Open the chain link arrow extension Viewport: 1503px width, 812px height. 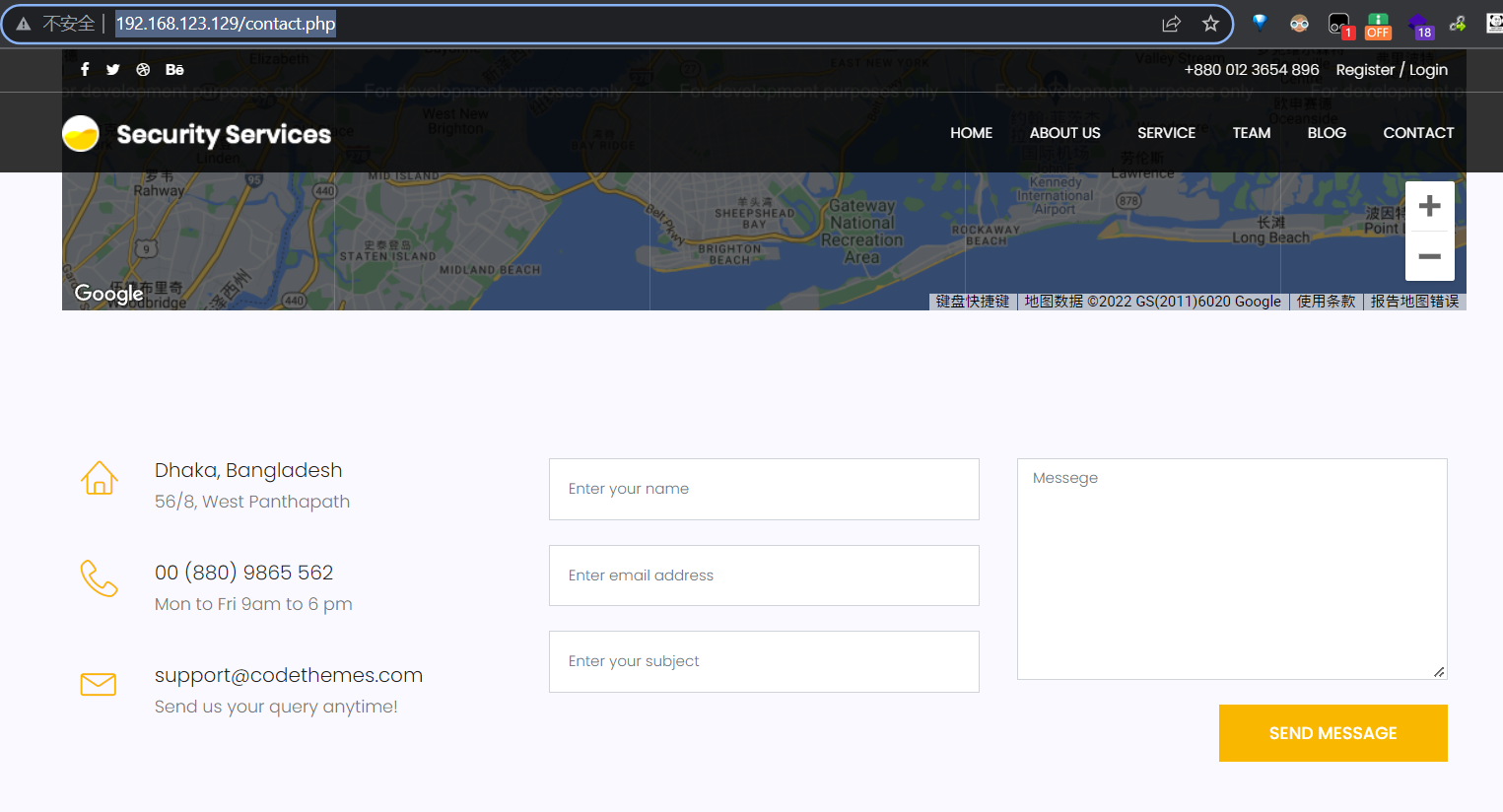pos(1459,24)
